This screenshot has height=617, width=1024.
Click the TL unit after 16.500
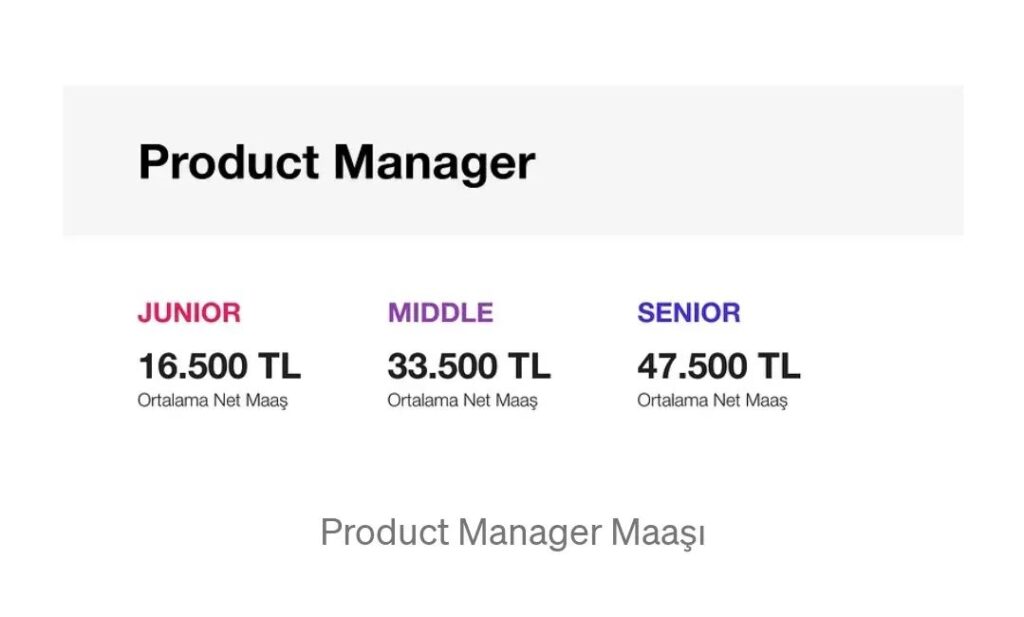click(x=278, y=366)
